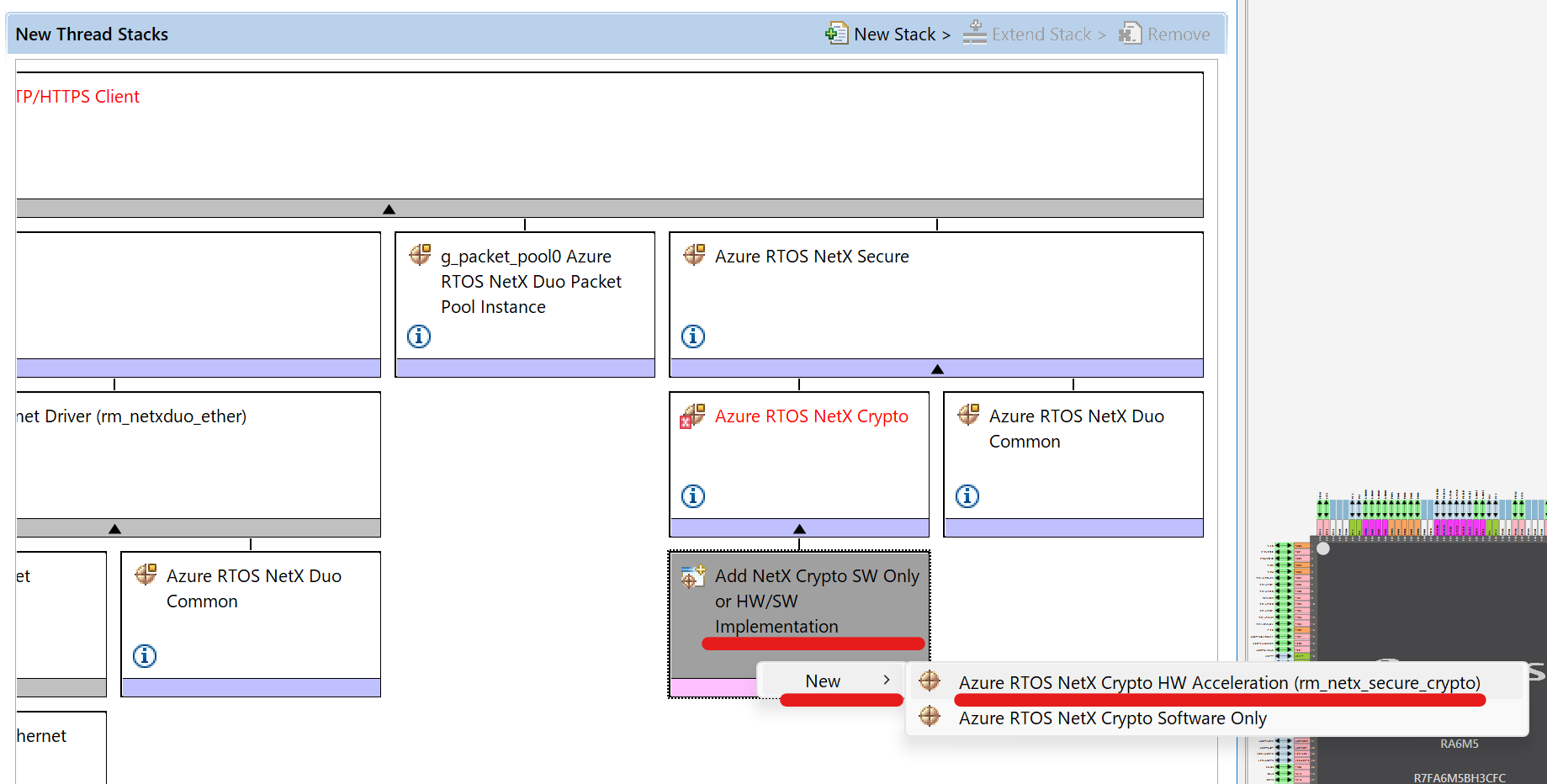Click the Remove stack icon
The image size is (1547, 784).
click(x=1130, y=33)
